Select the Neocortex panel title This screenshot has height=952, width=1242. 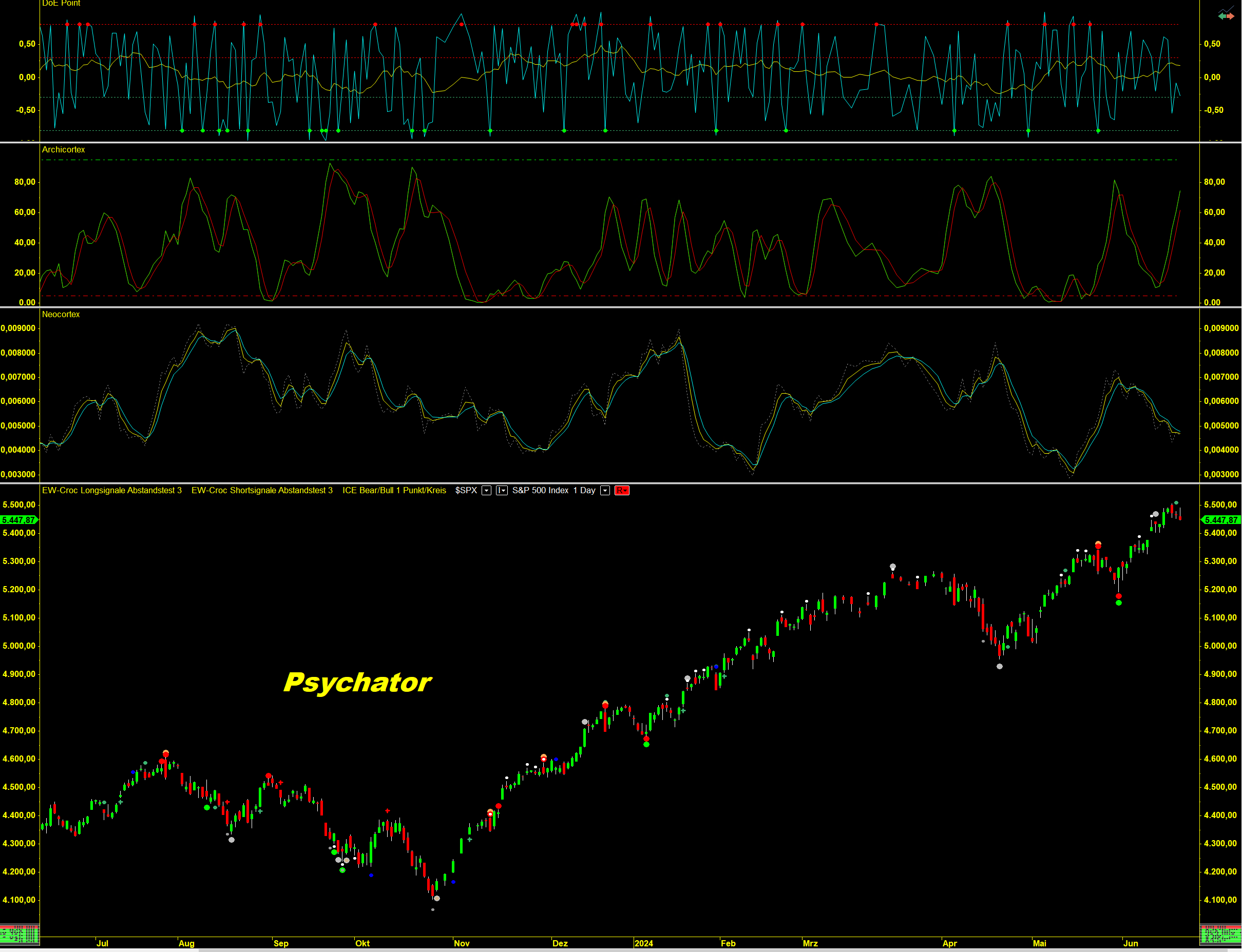[61, 315]
